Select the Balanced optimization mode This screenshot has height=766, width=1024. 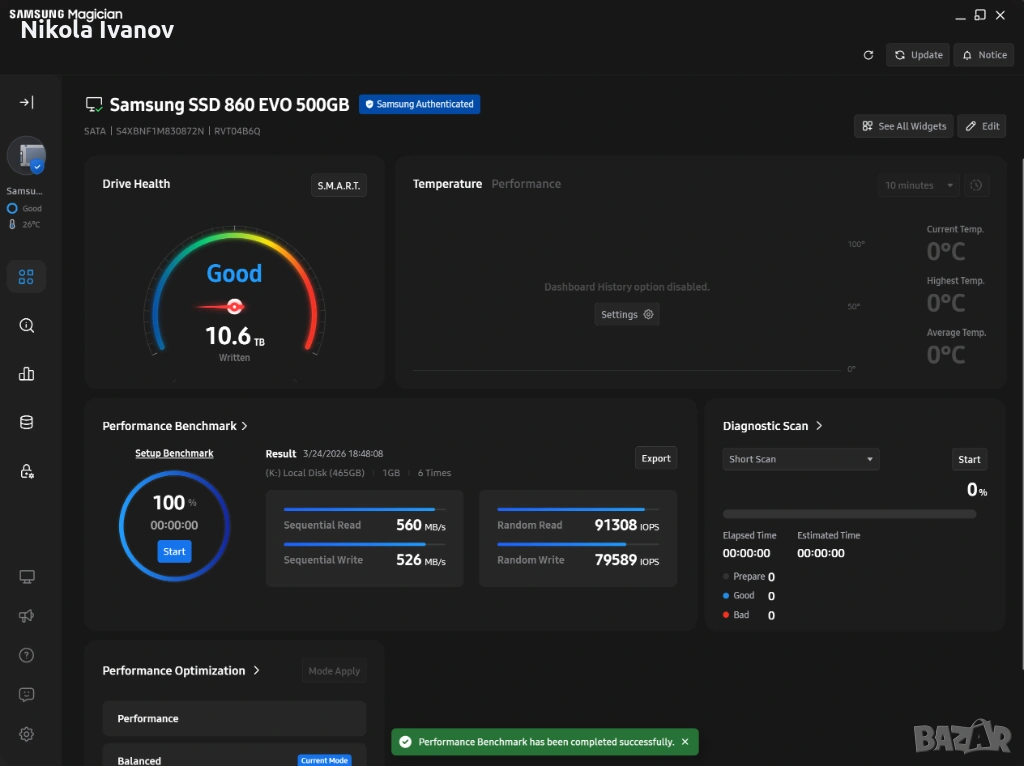[x=200, y=759]
